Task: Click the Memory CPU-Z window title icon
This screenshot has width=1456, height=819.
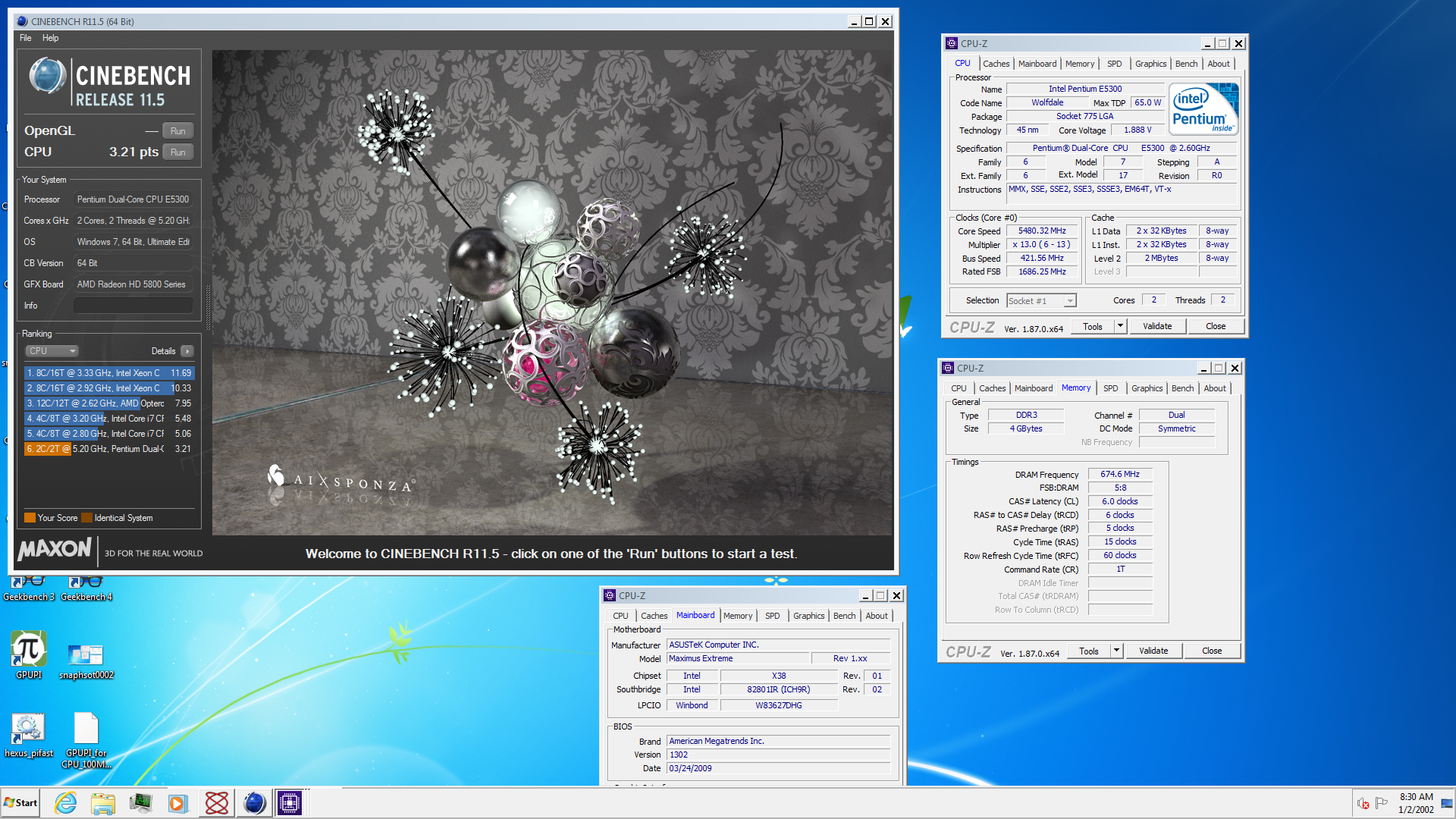Action: pyautogui.click(x=948, y=368)
